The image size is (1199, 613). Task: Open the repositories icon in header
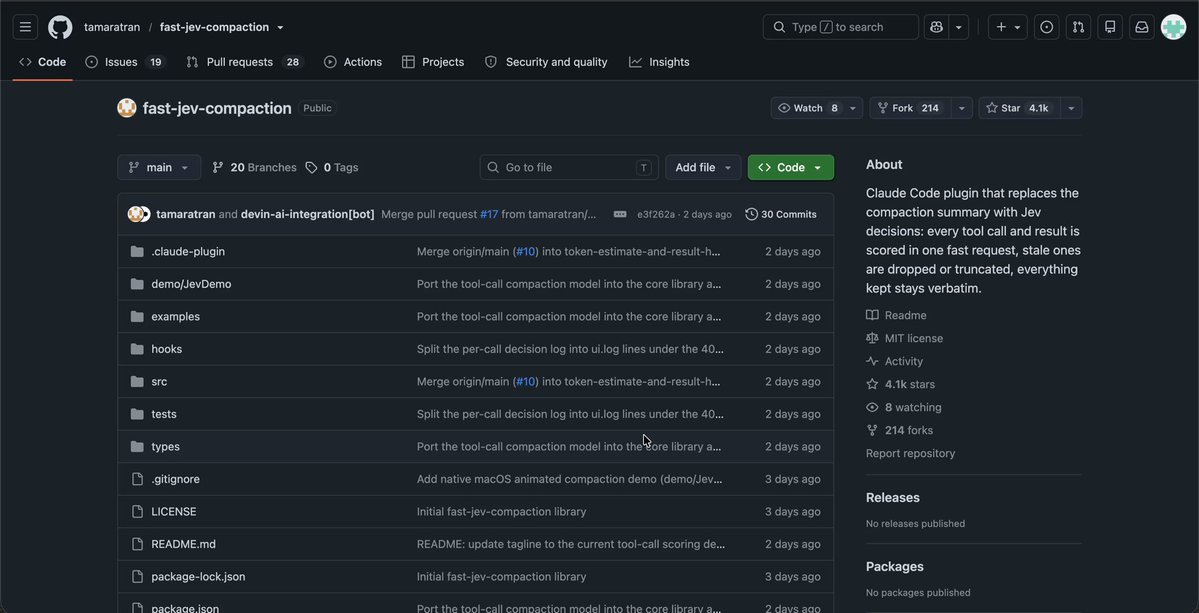pos(1110,27)
